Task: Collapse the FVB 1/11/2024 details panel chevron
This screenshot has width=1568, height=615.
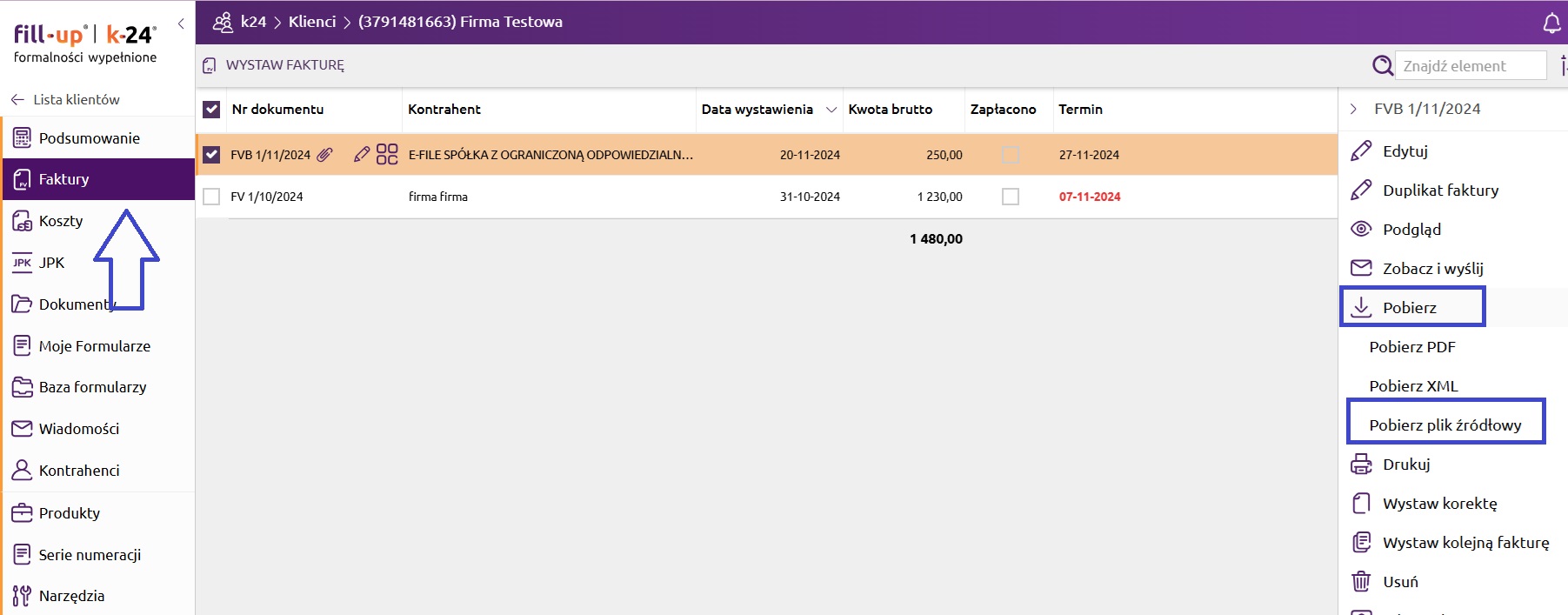Action: (1353, 109)
